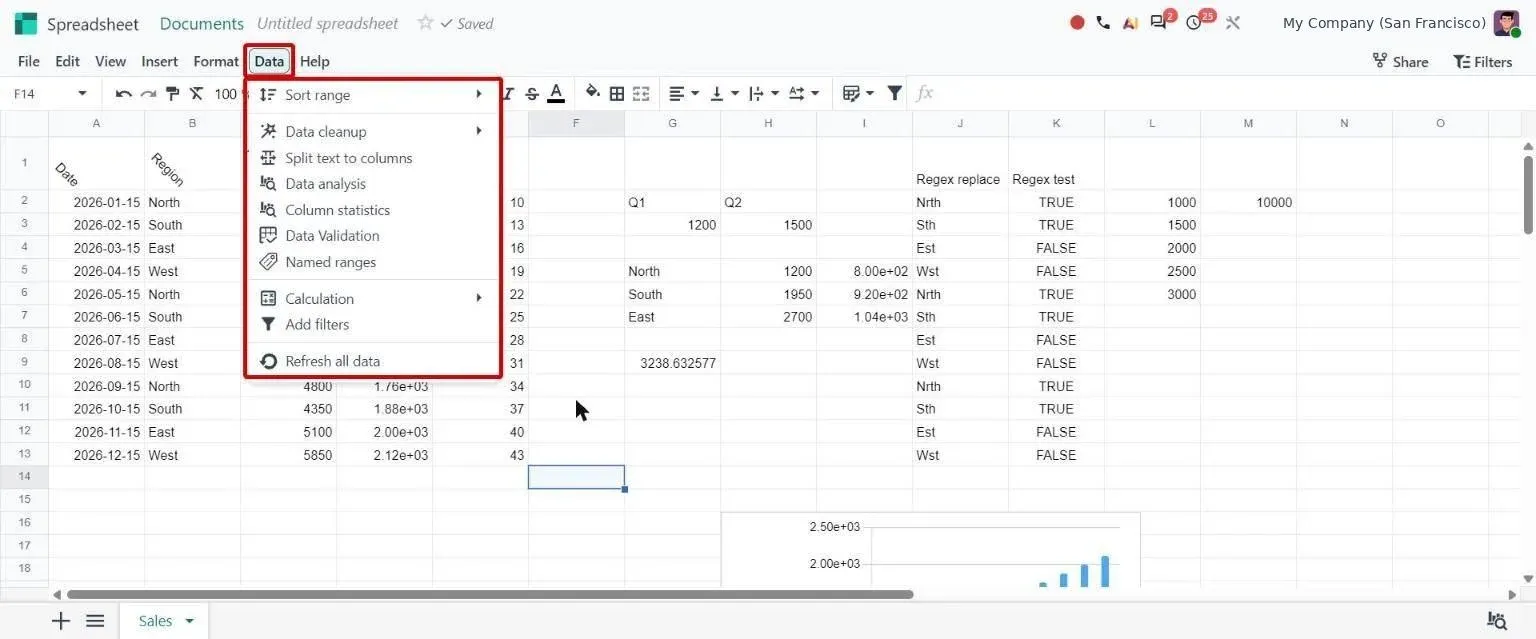1536x639 pixels.
Task: Click cell containing 3238.632577
Action: (x=672, y=363)
